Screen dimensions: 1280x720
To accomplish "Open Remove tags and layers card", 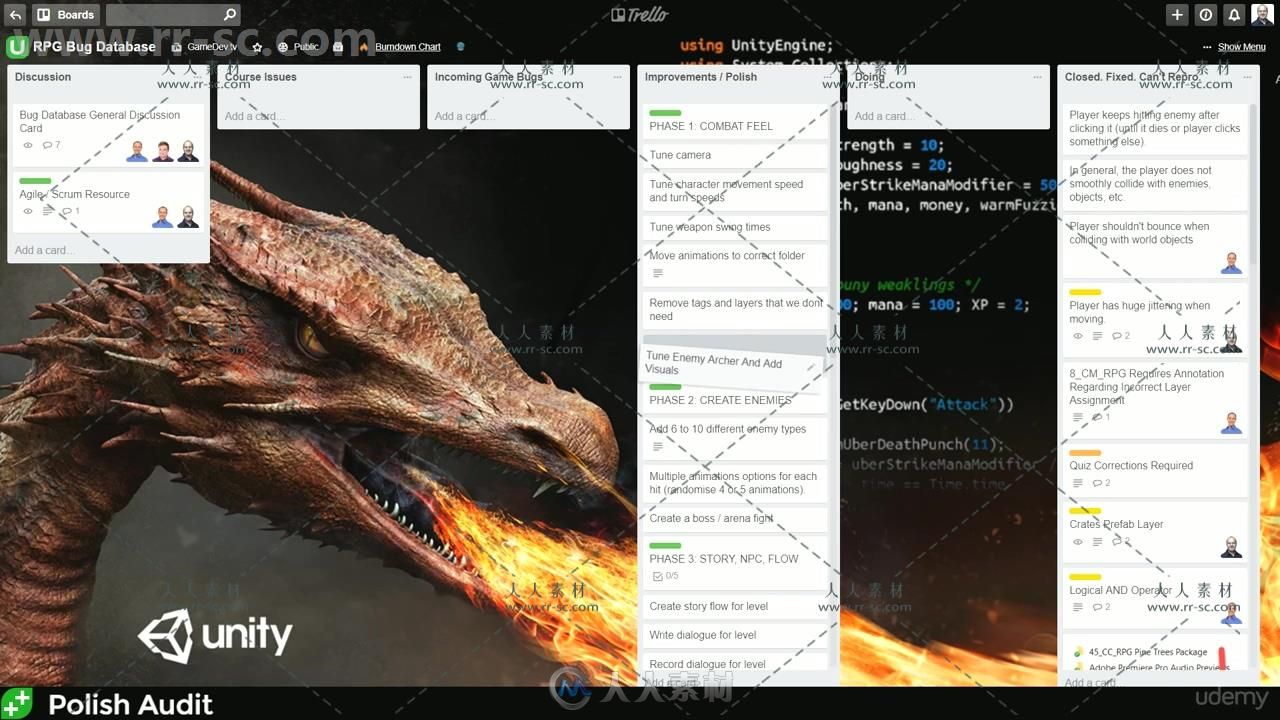I will [x=735, y=310].
